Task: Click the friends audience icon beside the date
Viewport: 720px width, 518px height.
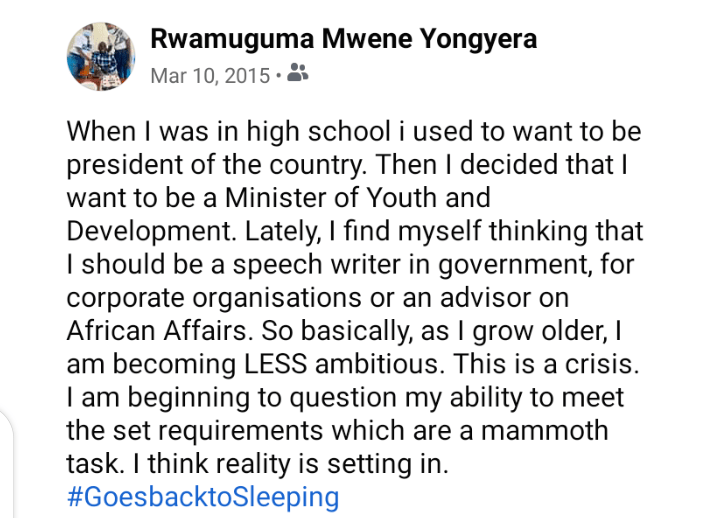Action: (x=297, y=73)
